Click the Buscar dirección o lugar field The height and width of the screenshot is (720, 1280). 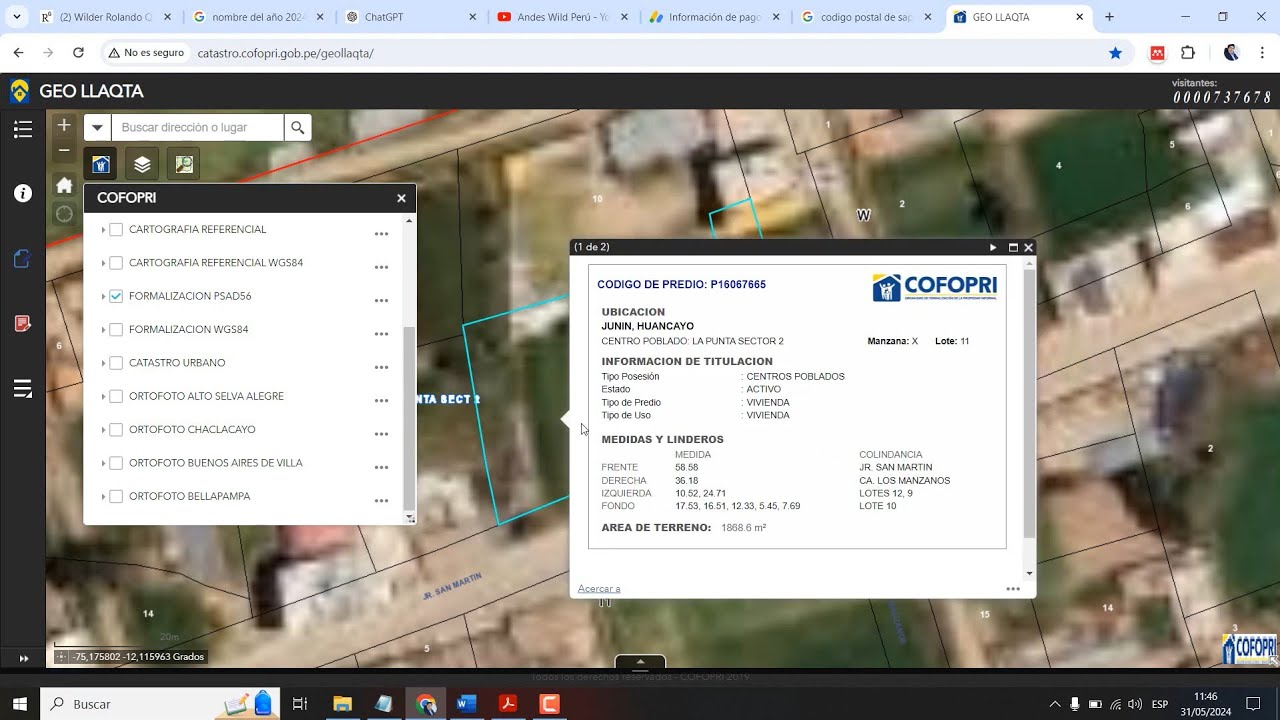[x=197, y=127]
